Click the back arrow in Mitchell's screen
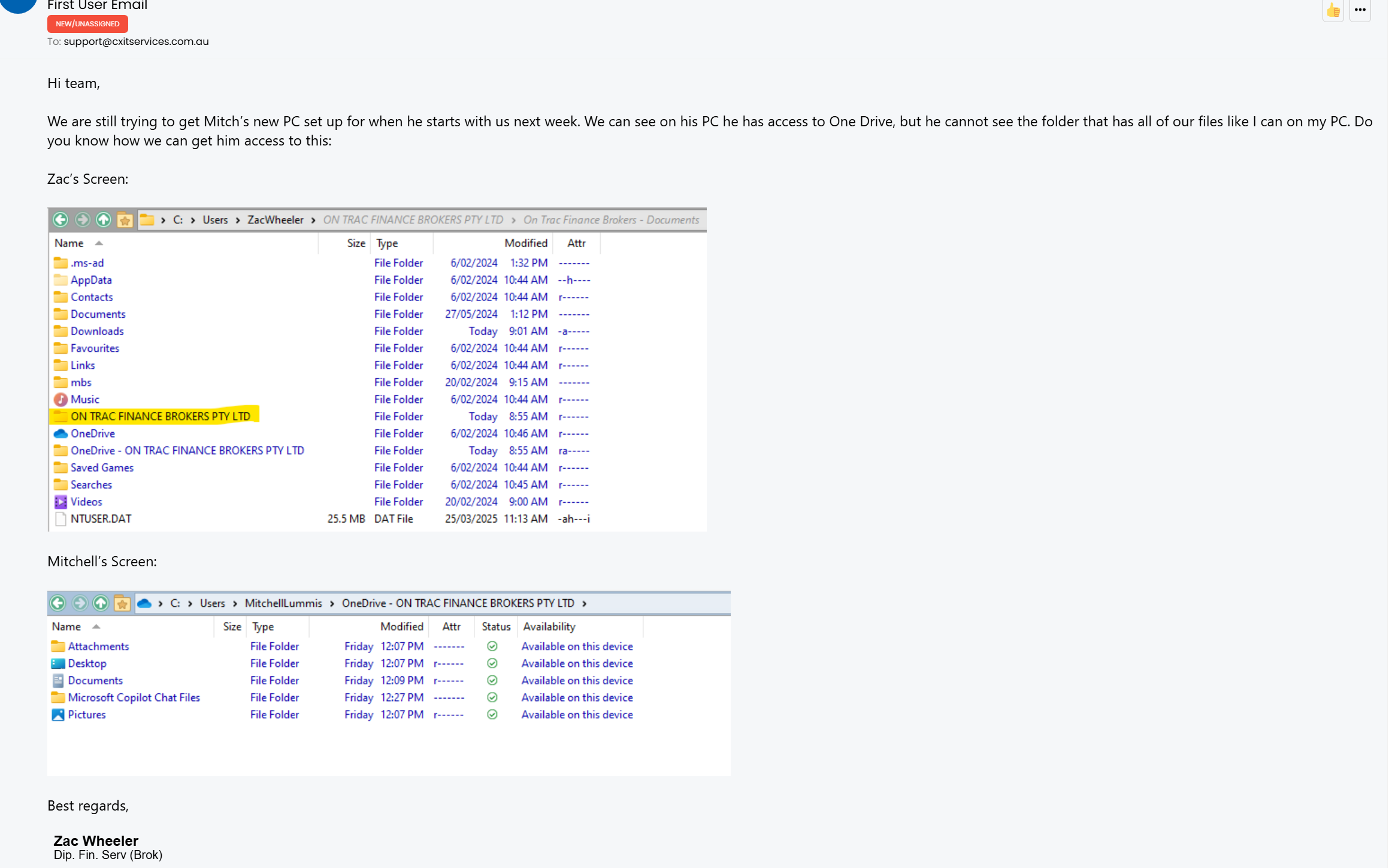The width and height of the screenshot is (1389, 868). [x=58, y=603]
